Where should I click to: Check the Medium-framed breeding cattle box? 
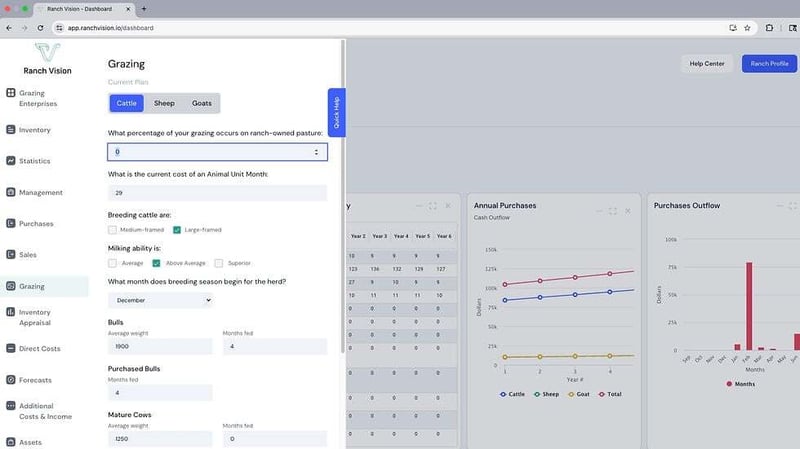pos(113,230)
